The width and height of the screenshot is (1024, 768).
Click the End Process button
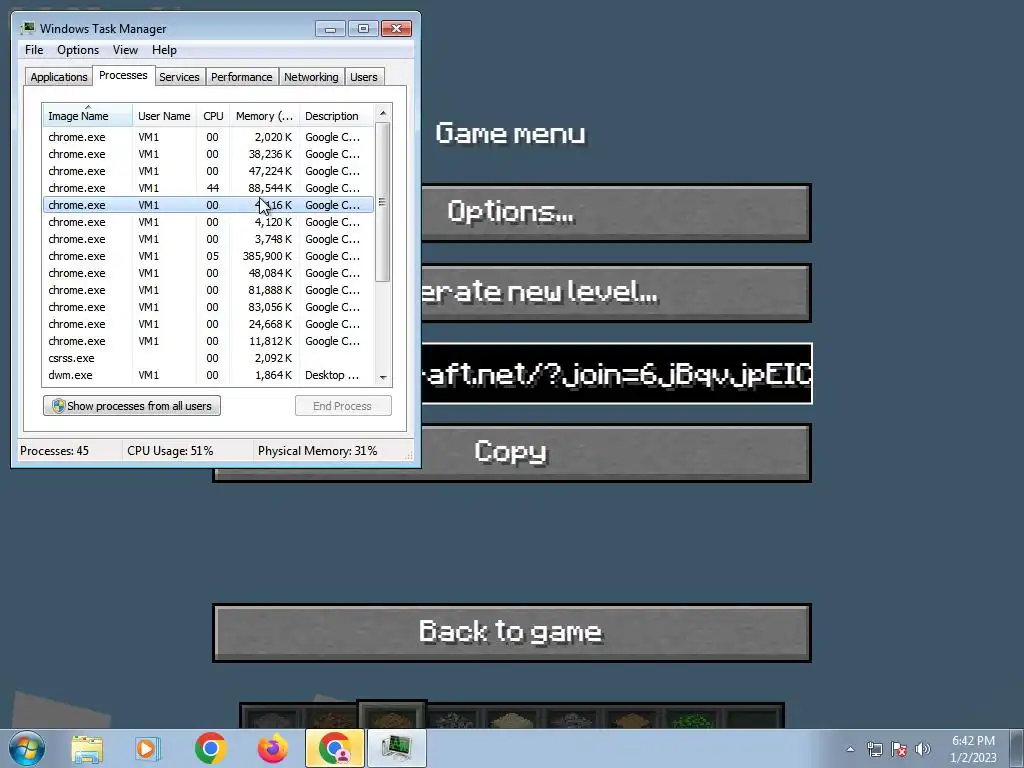[344, 406]
